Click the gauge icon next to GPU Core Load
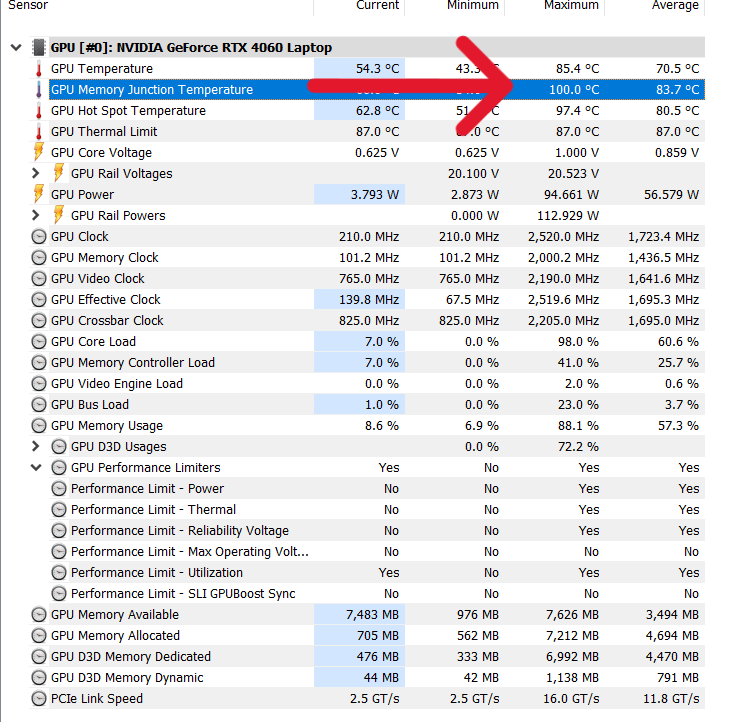The width and height of the screenshot is (741, 722). (x=39, y=341)
